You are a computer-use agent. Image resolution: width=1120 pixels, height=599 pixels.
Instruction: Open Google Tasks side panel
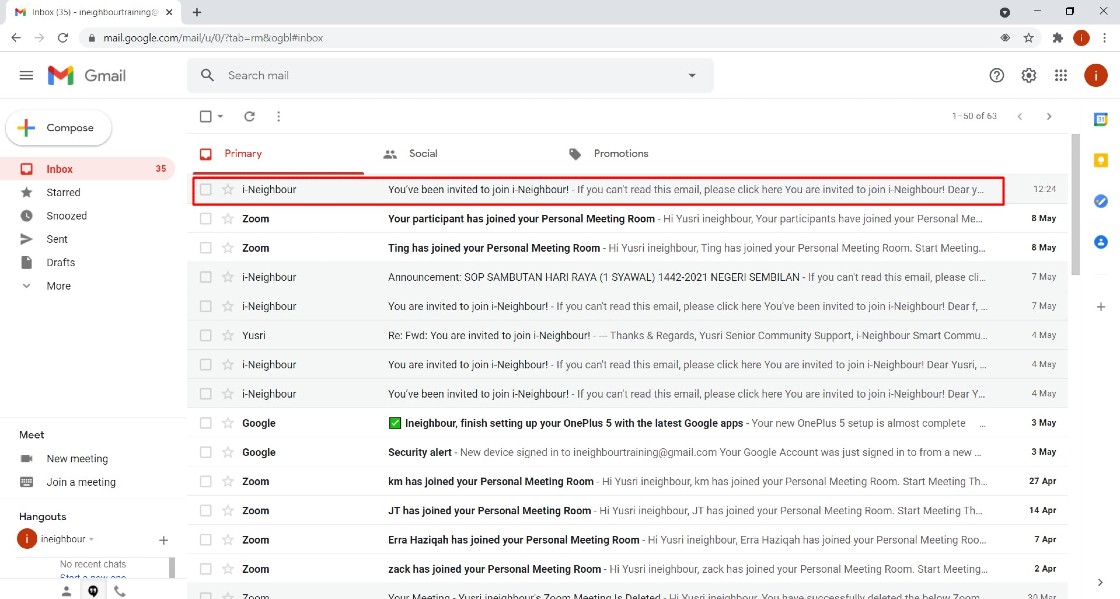point(1101,201)
